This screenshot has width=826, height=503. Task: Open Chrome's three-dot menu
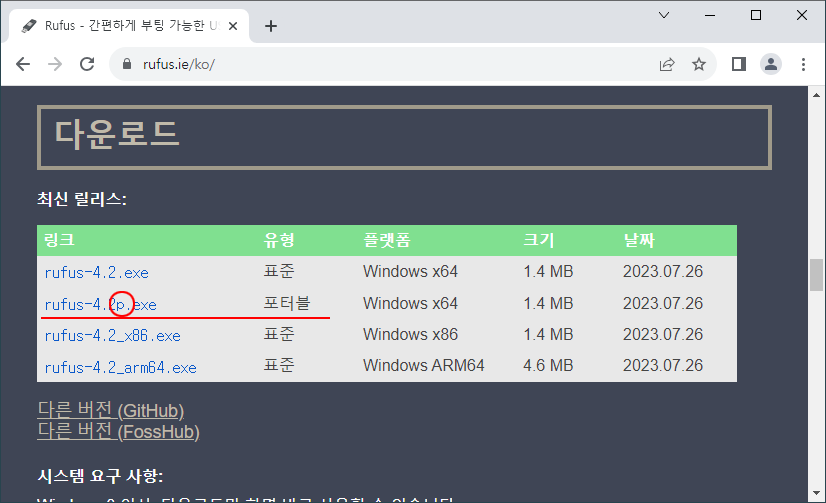pos(803,64)
